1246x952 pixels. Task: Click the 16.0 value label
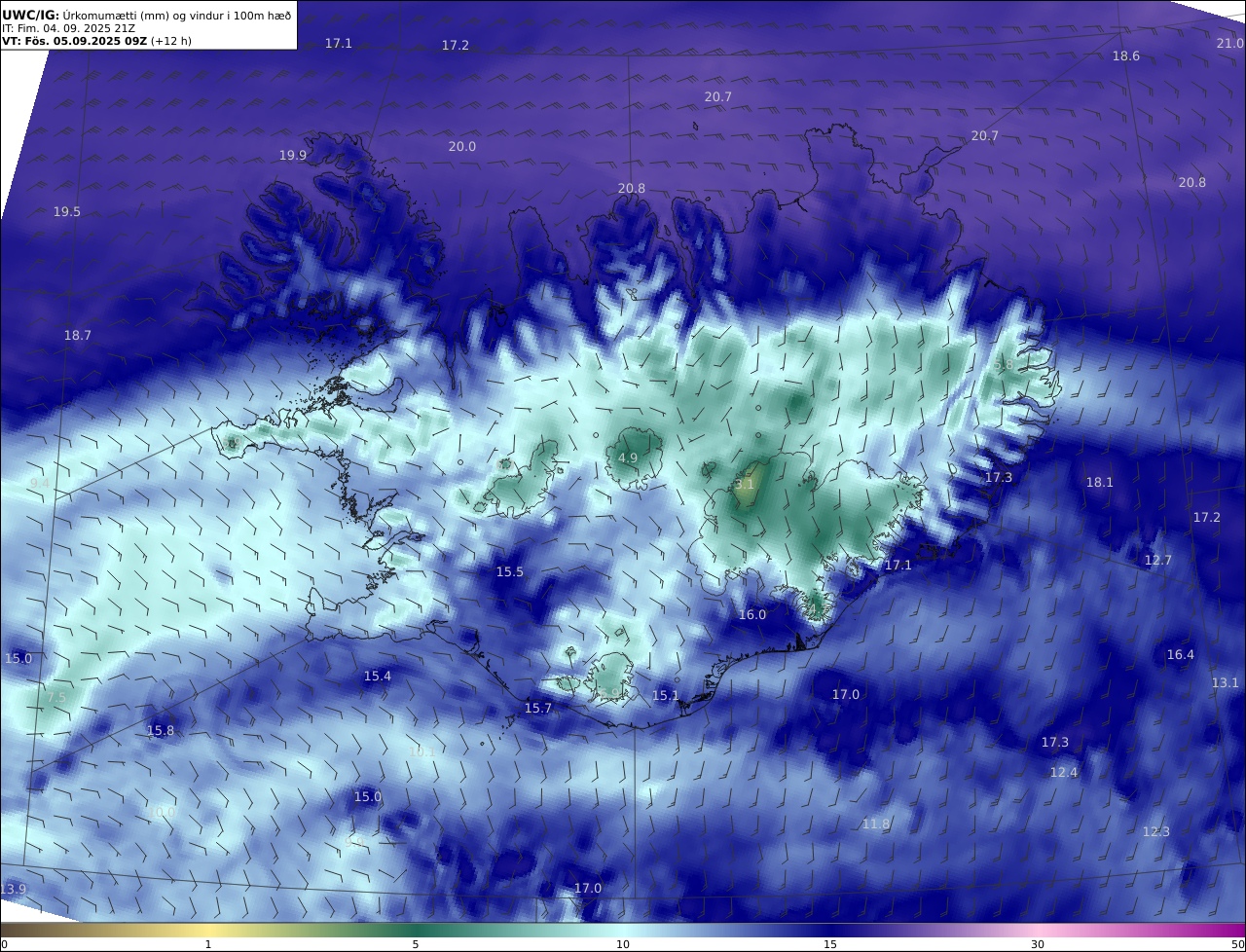pyautogui.click(x=752, y=614)
